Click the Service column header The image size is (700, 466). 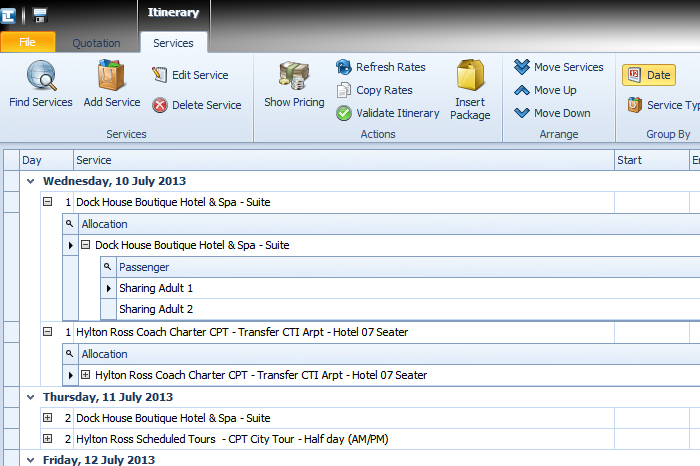pos(344,160)
